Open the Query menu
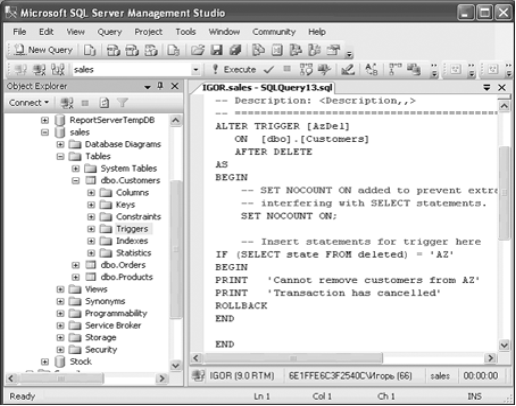Viewport: 516px width, 406px height. coord(109,32)
